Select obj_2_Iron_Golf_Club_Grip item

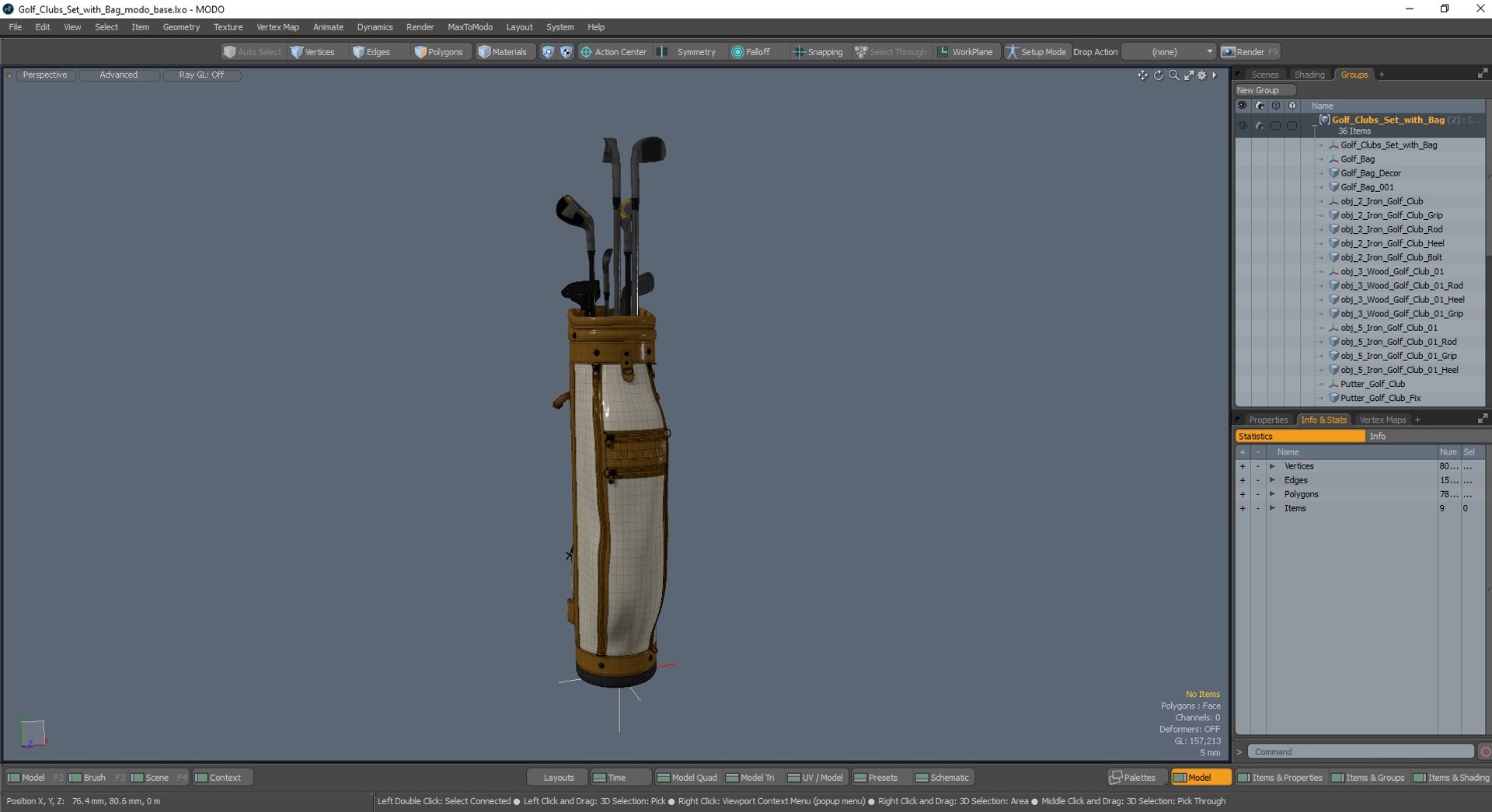tap(1391, 215)
